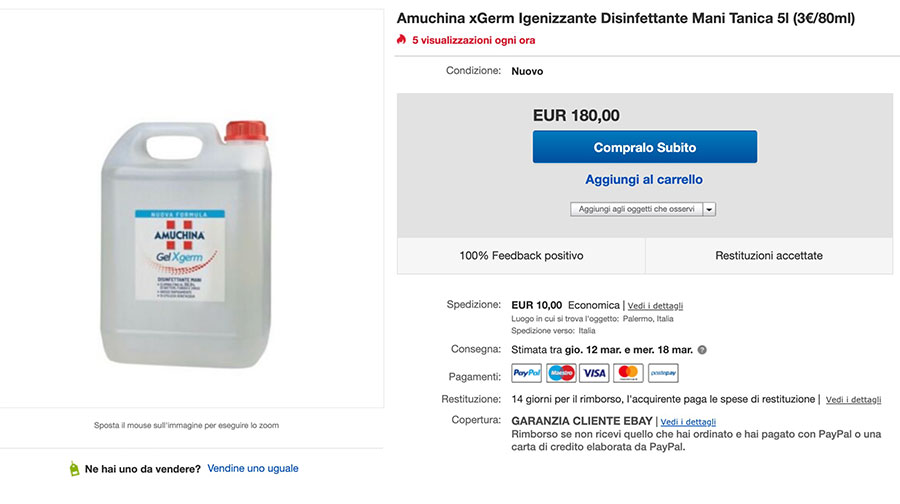Click 'Aggiungi agli oggetti che osservi' button
The height and width of the screenshot is (504, 900).
(x=636, y=210)
